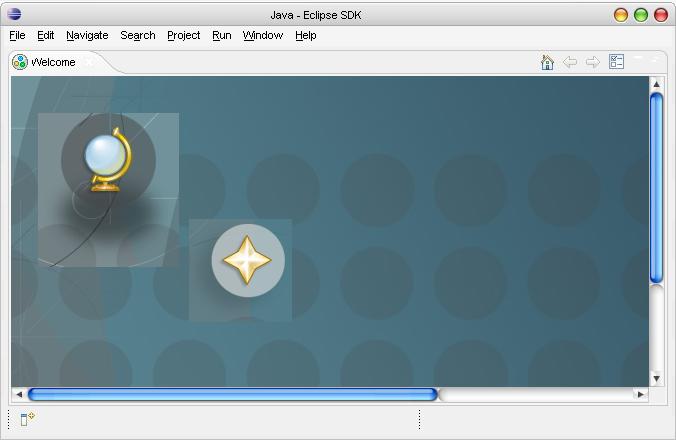Open the Project menu
676x440 pixels.
[183, 35]
